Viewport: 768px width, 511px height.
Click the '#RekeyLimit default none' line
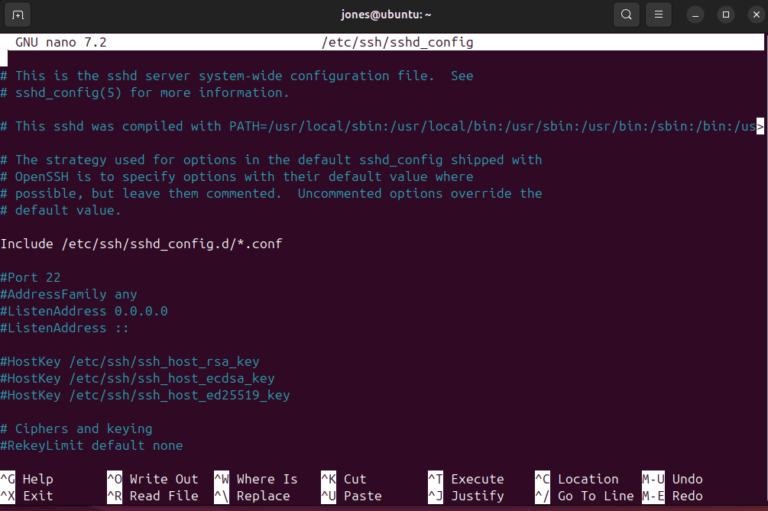[92, 445]
